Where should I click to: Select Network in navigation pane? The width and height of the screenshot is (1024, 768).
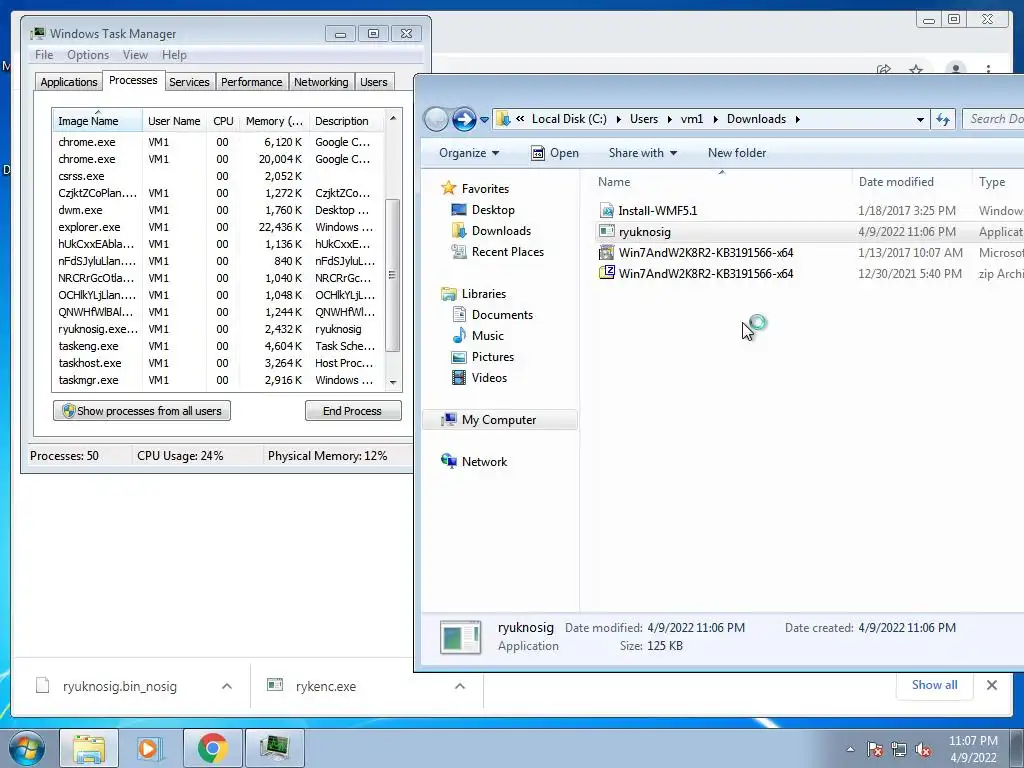484,462
